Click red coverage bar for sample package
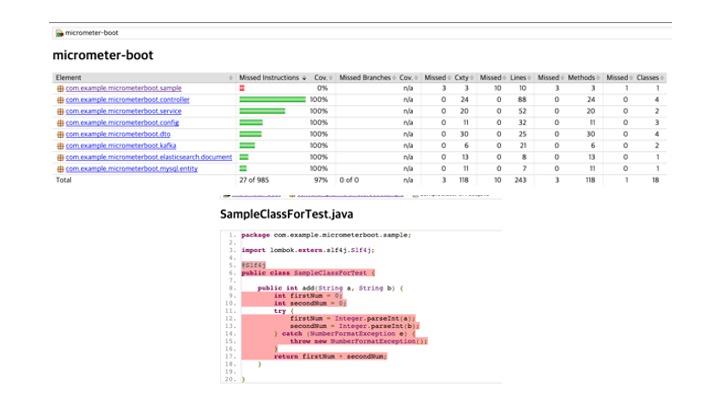The width and height of the screenshot is (720, 405). click(x=242, y=88)
